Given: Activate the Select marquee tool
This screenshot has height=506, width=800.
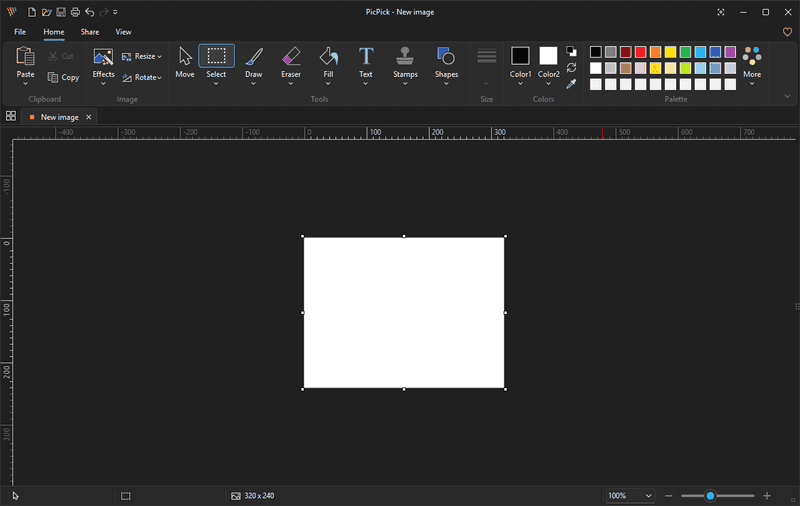Looking at the screenshot, I should coord(216,56).
